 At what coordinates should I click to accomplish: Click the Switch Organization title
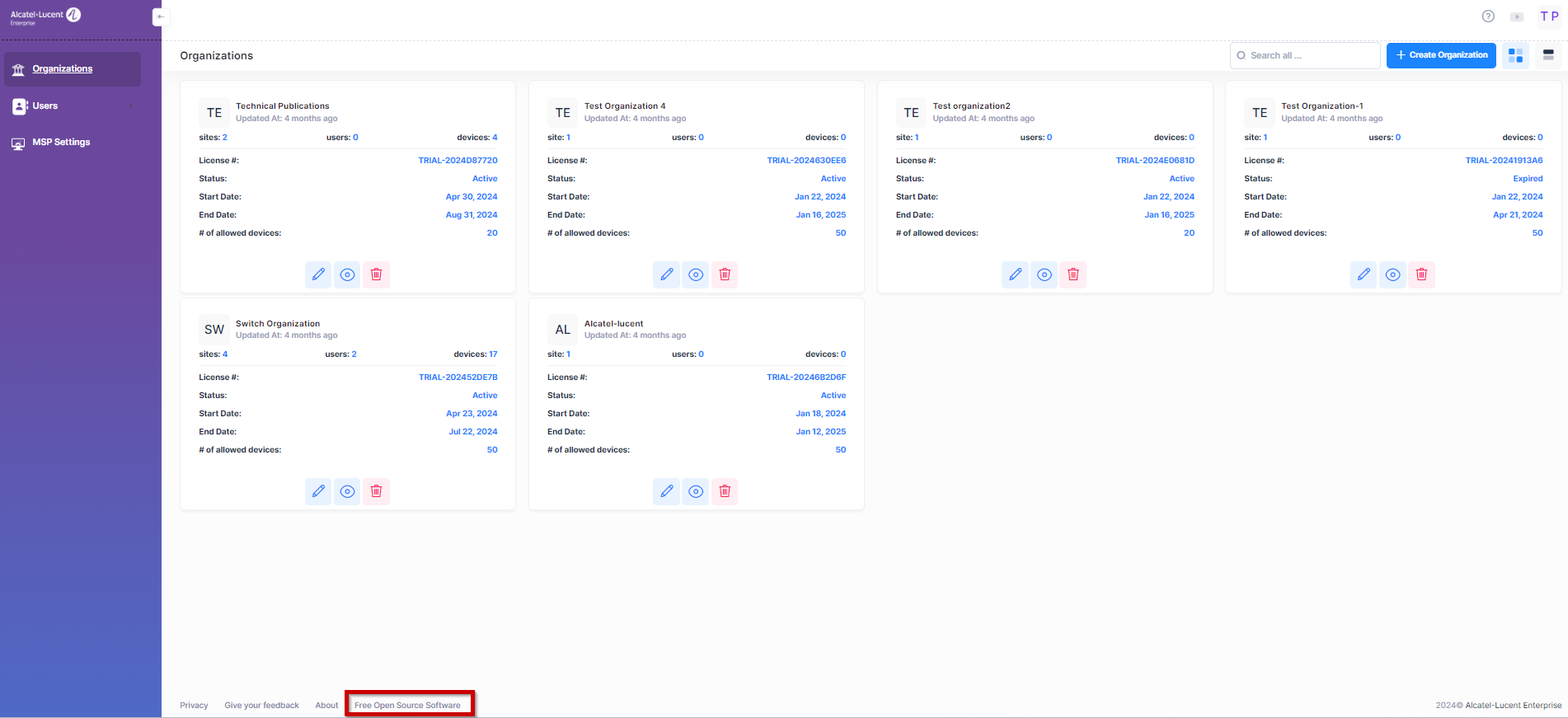[278, 324]
